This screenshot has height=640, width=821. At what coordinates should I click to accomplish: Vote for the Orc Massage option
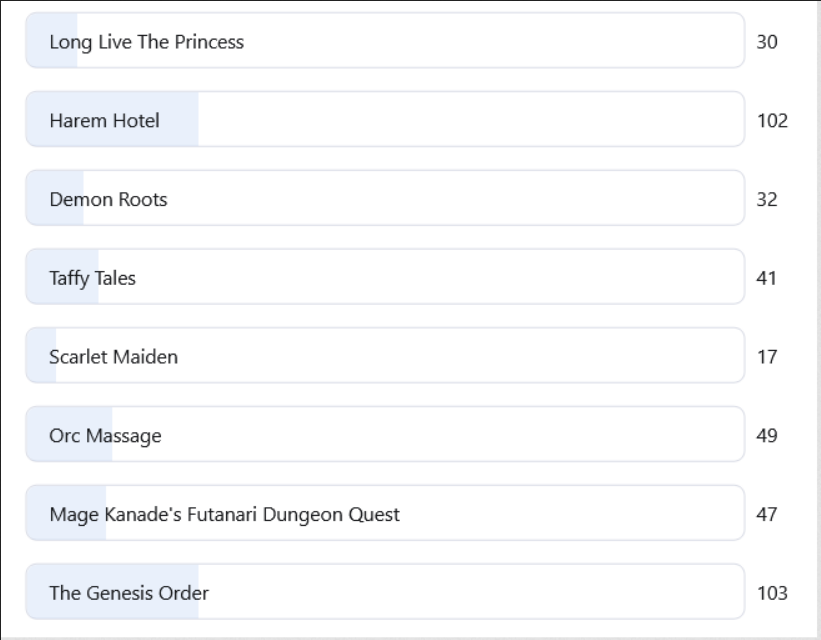pyautogui.click(x=385, y=434)
